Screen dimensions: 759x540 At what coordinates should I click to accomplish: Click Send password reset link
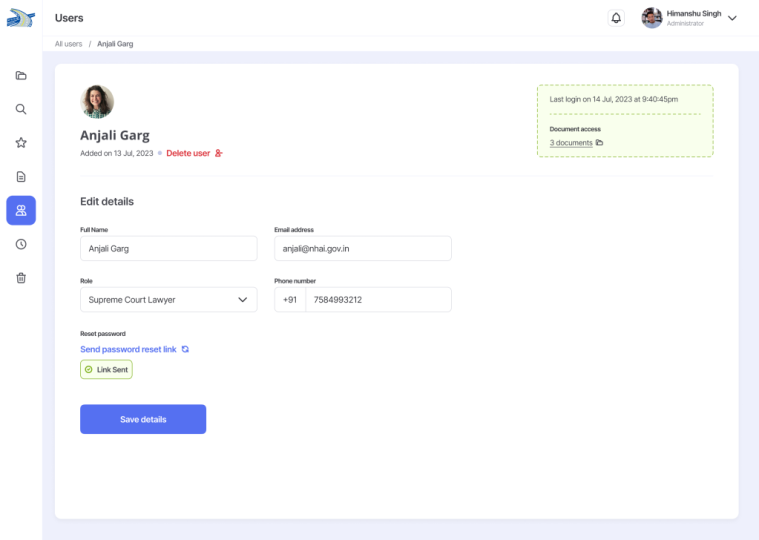[x=129, y=349]
